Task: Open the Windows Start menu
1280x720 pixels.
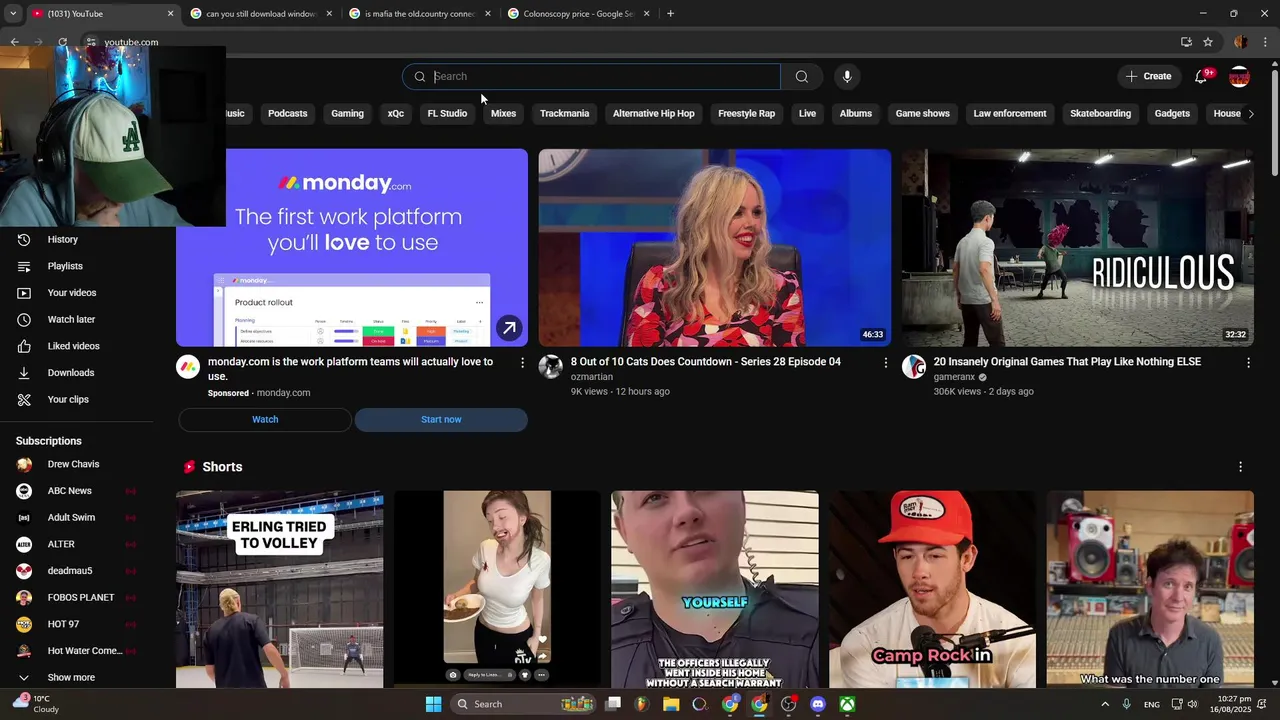Action: pos(433,704)
